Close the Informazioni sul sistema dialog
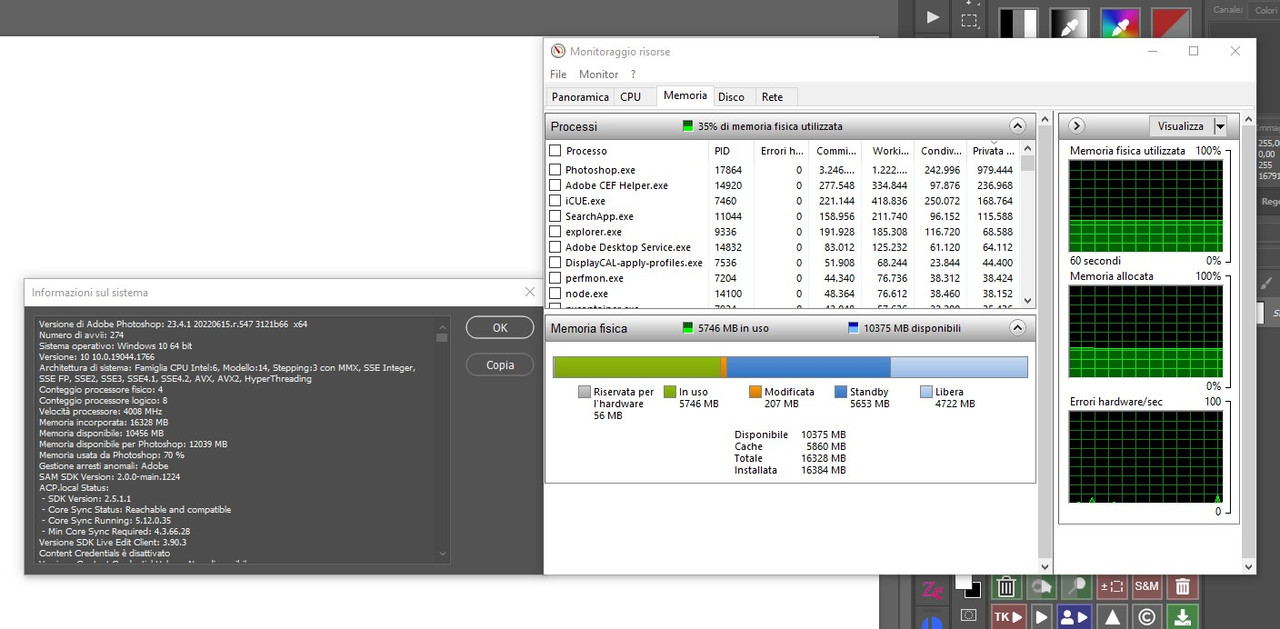1280x629 pixels. [x=530, y=292]
